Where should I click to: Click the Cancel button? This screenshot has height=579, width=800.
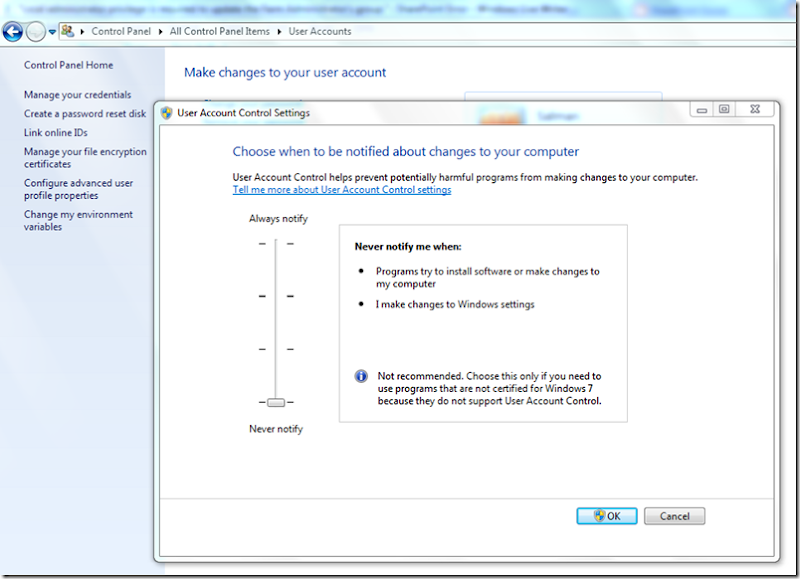pos(674,516)
